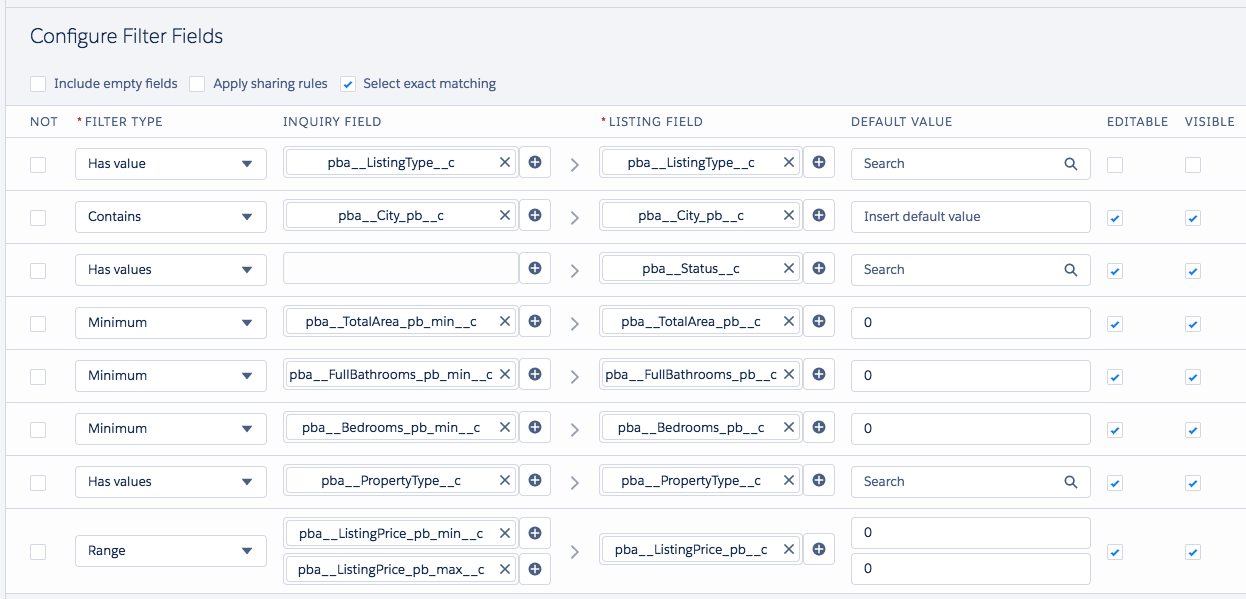This screenshot has height=599, width=1246.
Task: Click the search icon in PropertyType default value
Action: click(1071, 481)
